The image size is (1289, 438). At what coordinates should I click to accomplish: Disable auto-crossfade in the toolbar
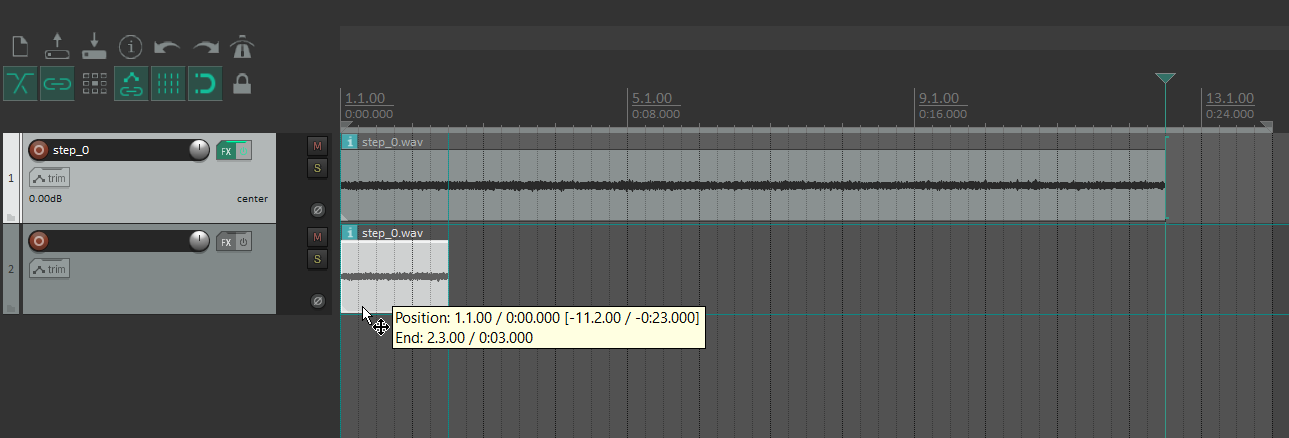pyautogui.click(x=20, y=83)
